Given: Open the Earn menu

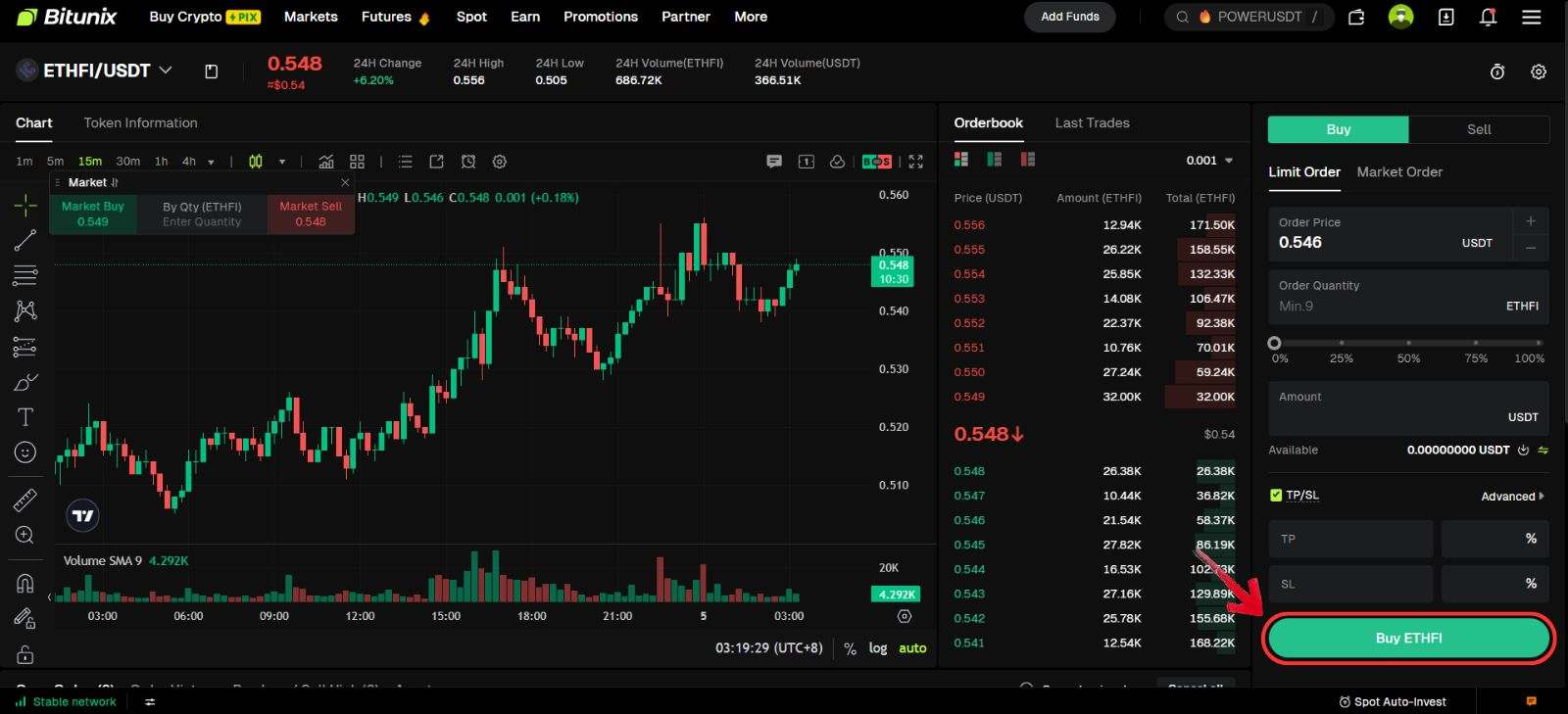Looking at the screenshot, I should tap(525, 17).
